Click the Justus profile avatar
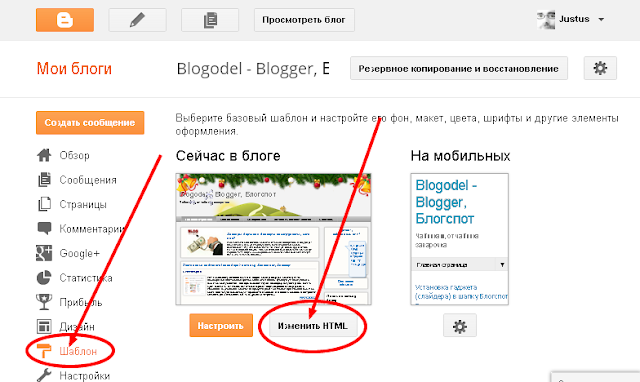 546,20
